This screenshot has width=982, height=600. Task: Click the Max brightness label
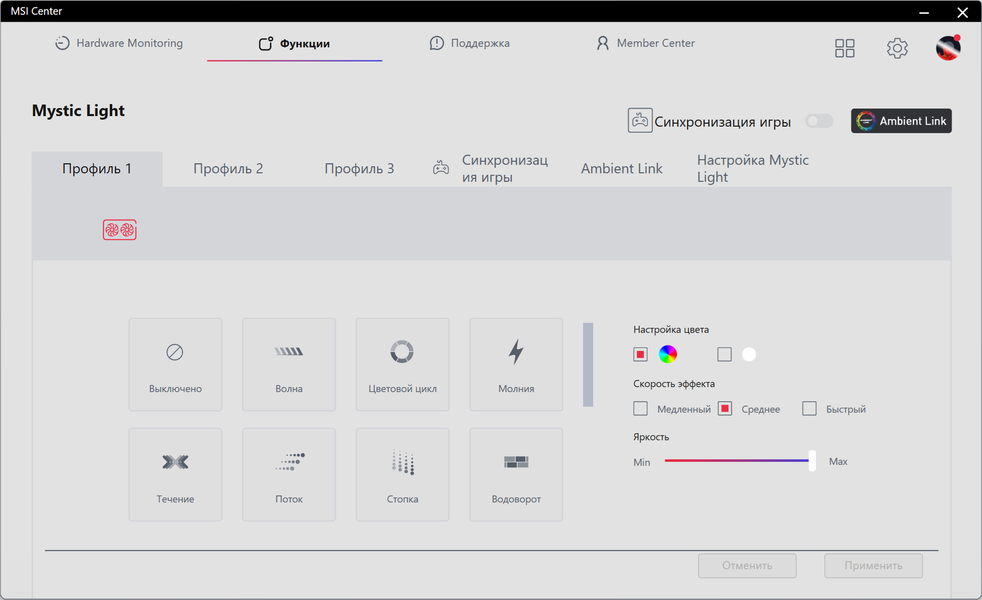coord(838,462)
